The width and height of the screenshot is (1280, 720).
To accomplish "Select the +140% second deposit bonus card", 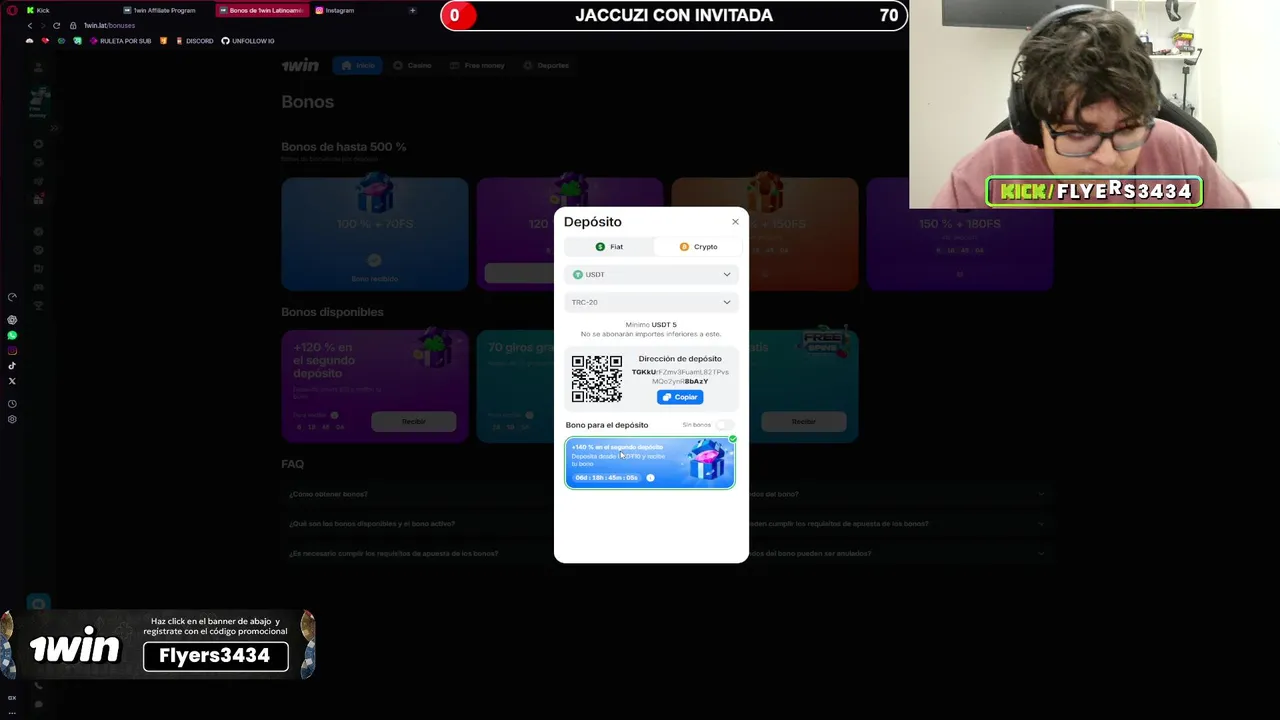I will pyautogui.click(x=650, y=463).
